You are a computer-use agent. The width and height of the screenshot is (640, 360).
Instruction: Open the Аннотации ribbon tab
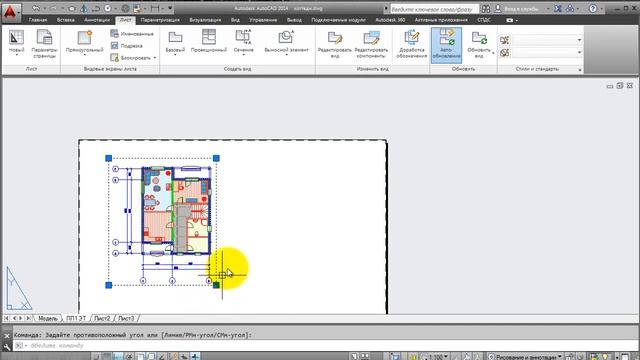pos(97,20)
